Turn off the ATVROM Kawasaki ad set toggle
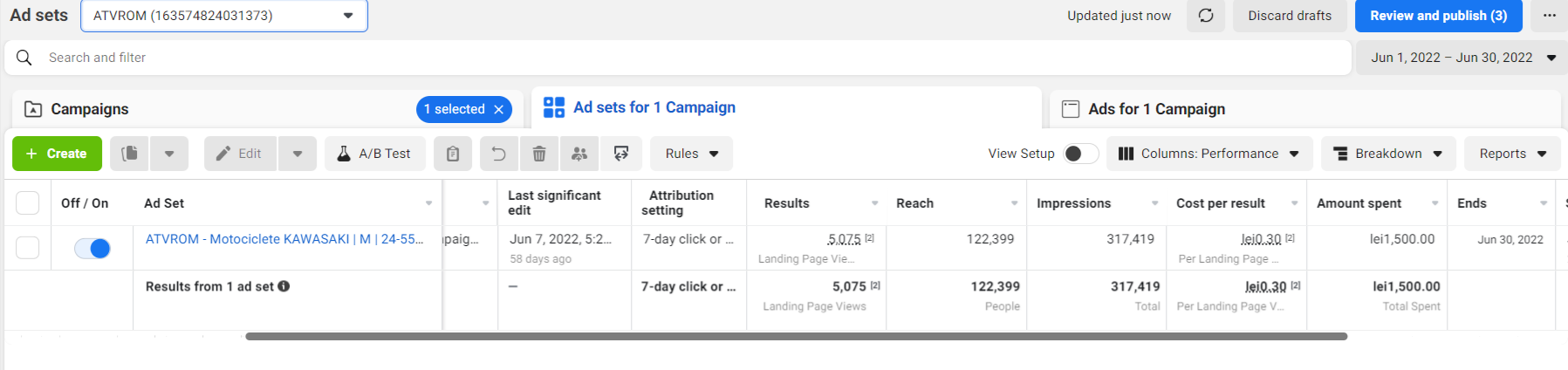 point(92,249)
